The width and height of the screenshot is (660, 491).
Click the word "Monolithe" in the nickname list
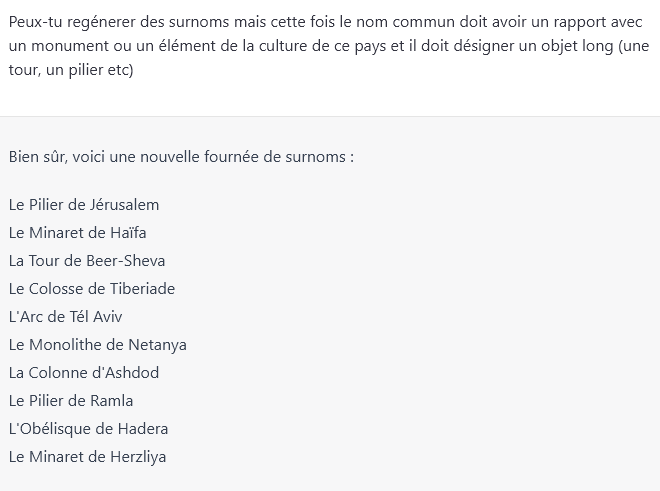pyautogui.click(x=64, y=345)
